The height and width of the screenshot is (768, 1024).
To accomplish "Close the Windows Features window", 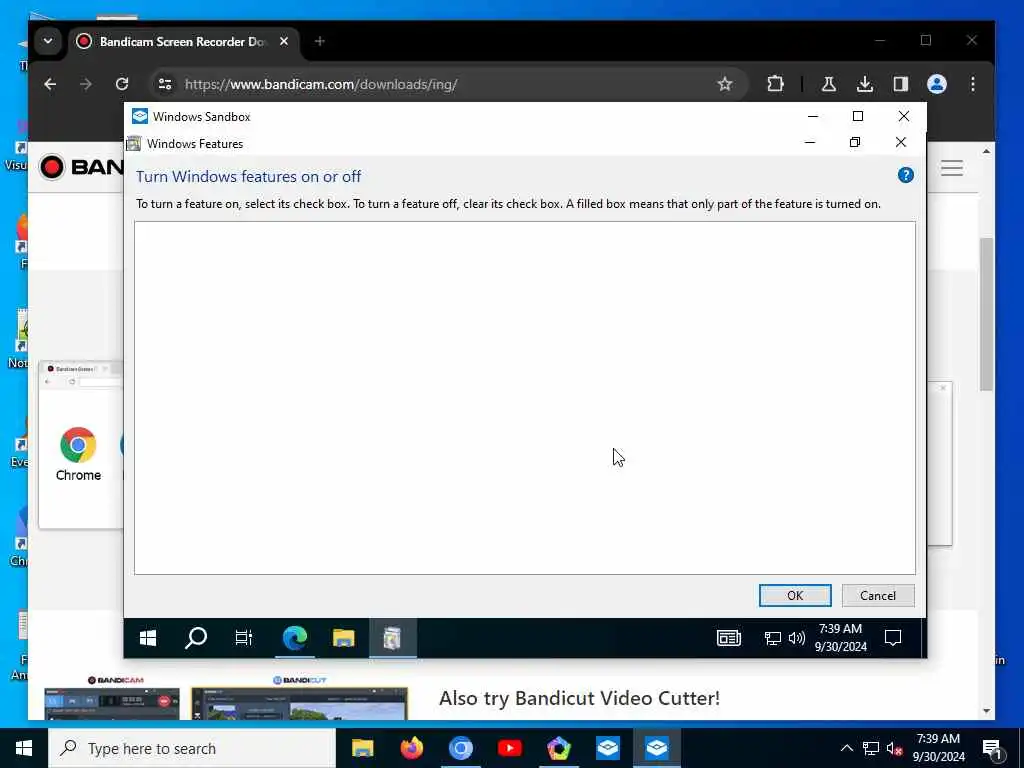I will pyautogui.click(x=901, y=142).
